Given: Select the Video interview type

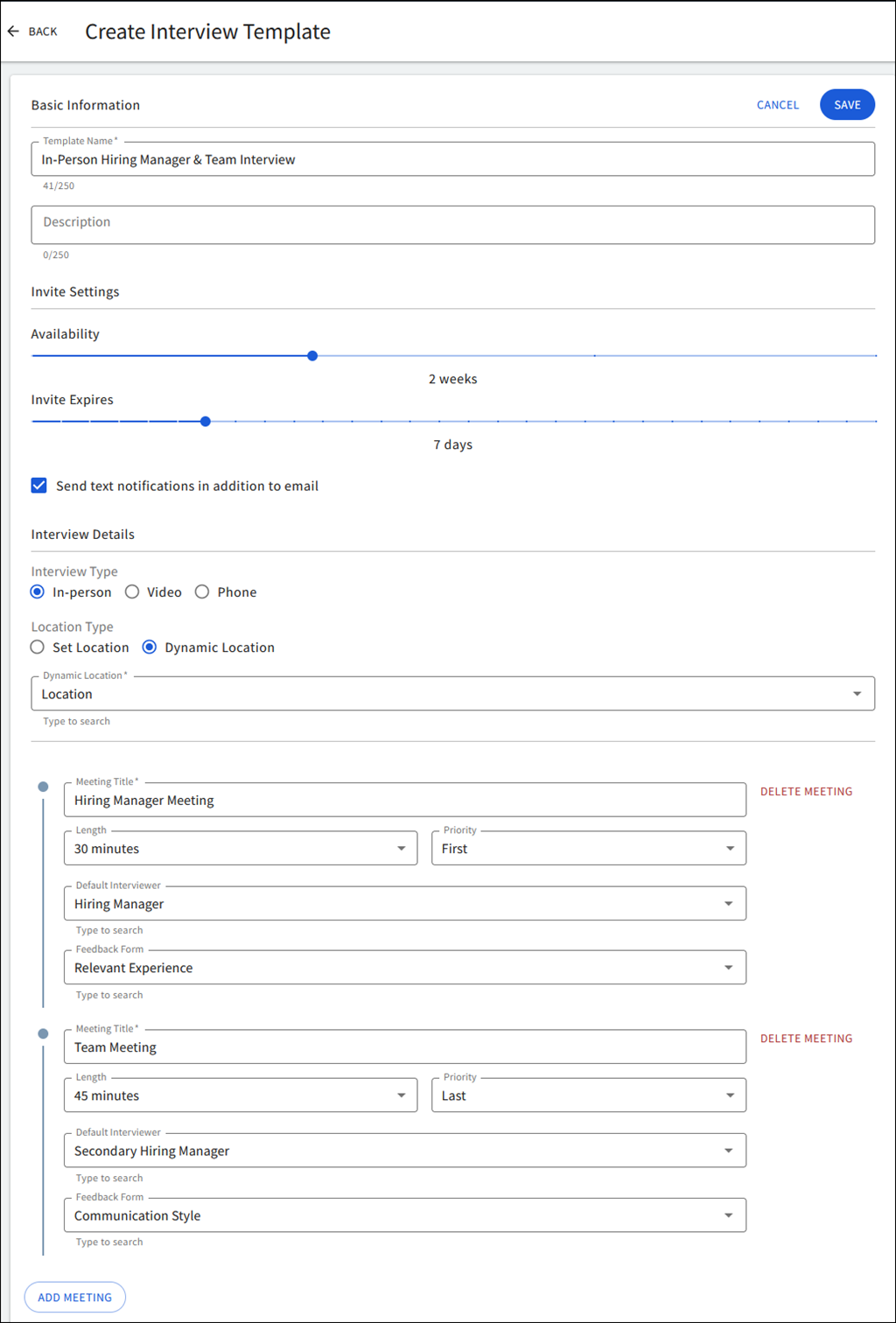Looking at the screenshot, I should (132, 591).
